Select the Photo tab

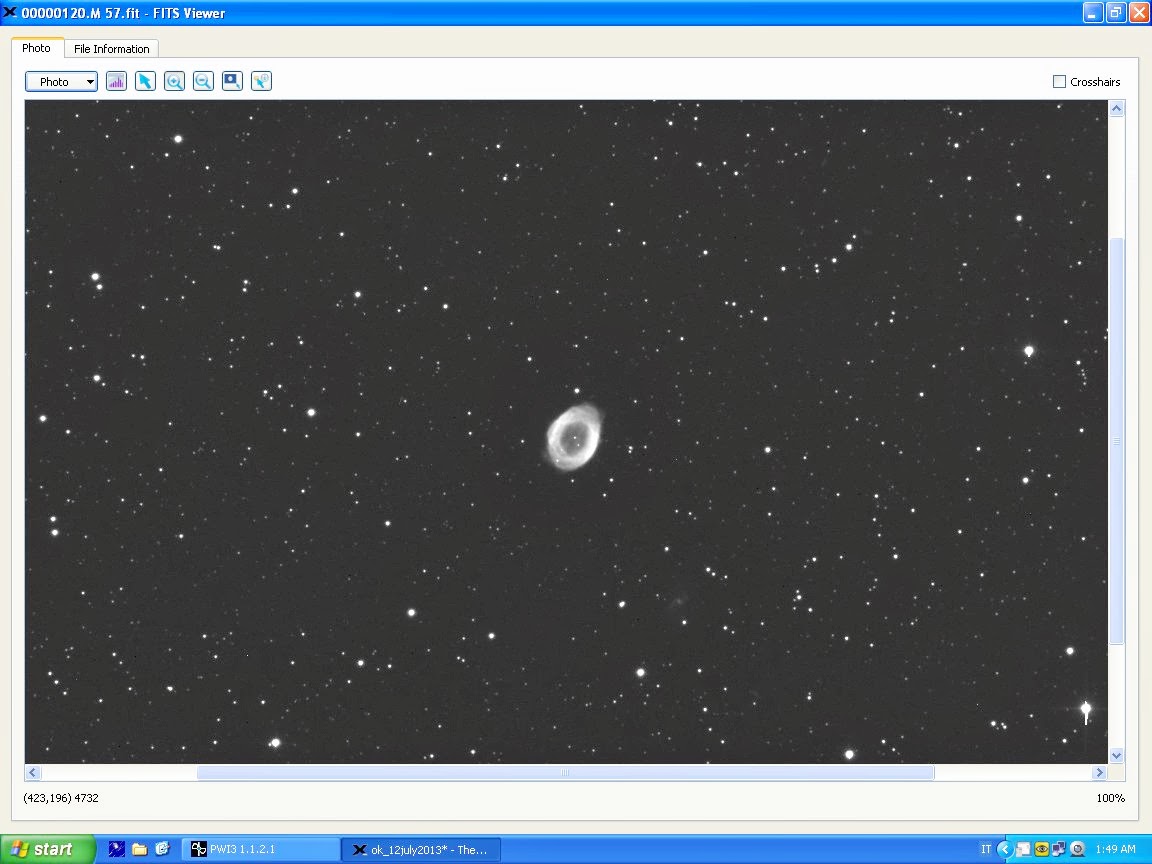tap(37, 48)
